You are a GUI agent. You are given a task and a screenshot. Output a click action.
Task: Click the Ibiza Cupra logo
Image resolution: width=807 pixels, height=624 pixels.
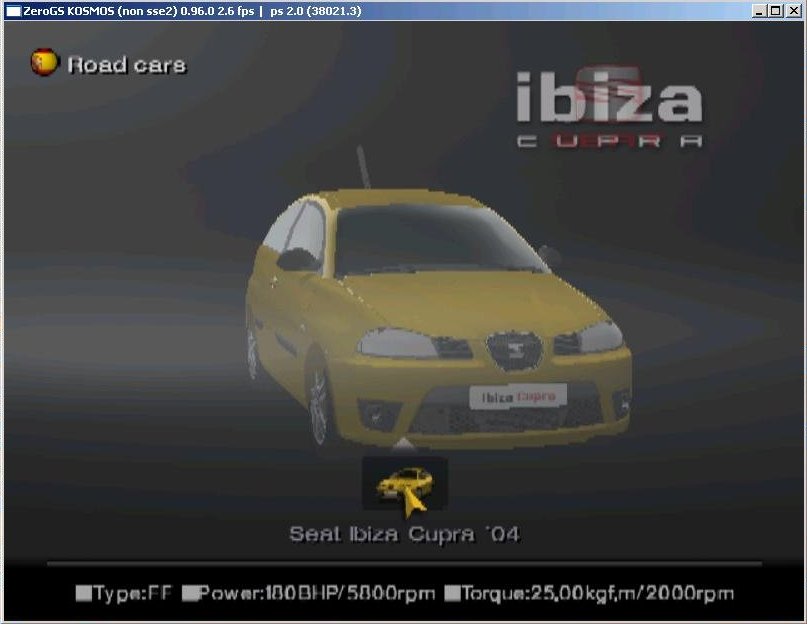(x=608, y=110)
